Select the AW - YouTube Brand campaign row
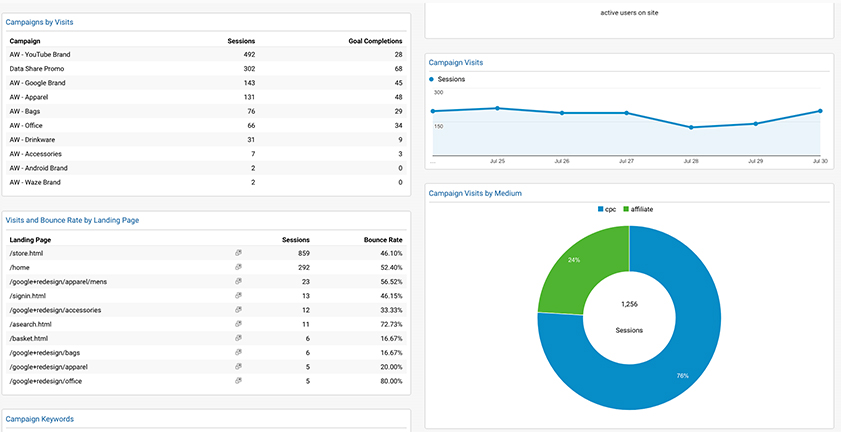841x432 pixels. point(207,55)
